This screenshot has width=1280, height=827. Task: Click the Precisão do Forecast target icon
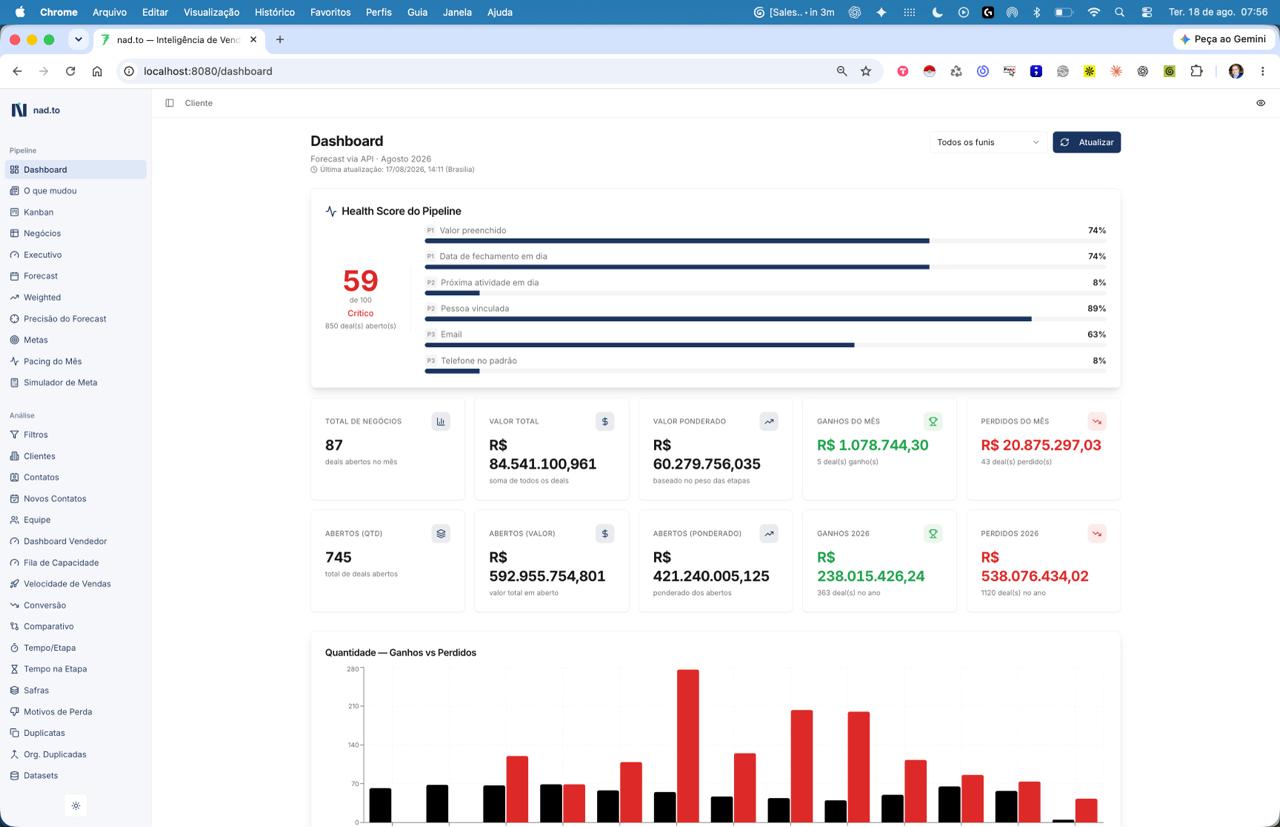pos(14,319)
